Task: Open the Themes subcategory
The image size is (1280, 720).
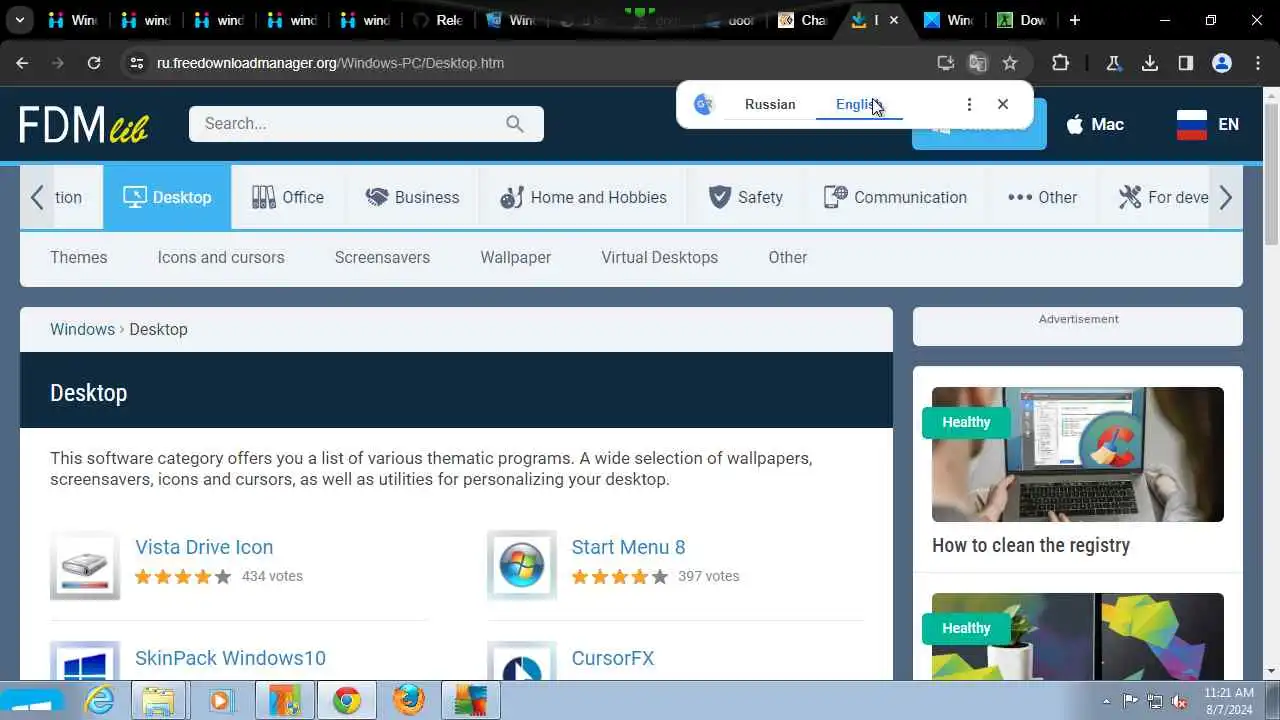Action: 79,257
